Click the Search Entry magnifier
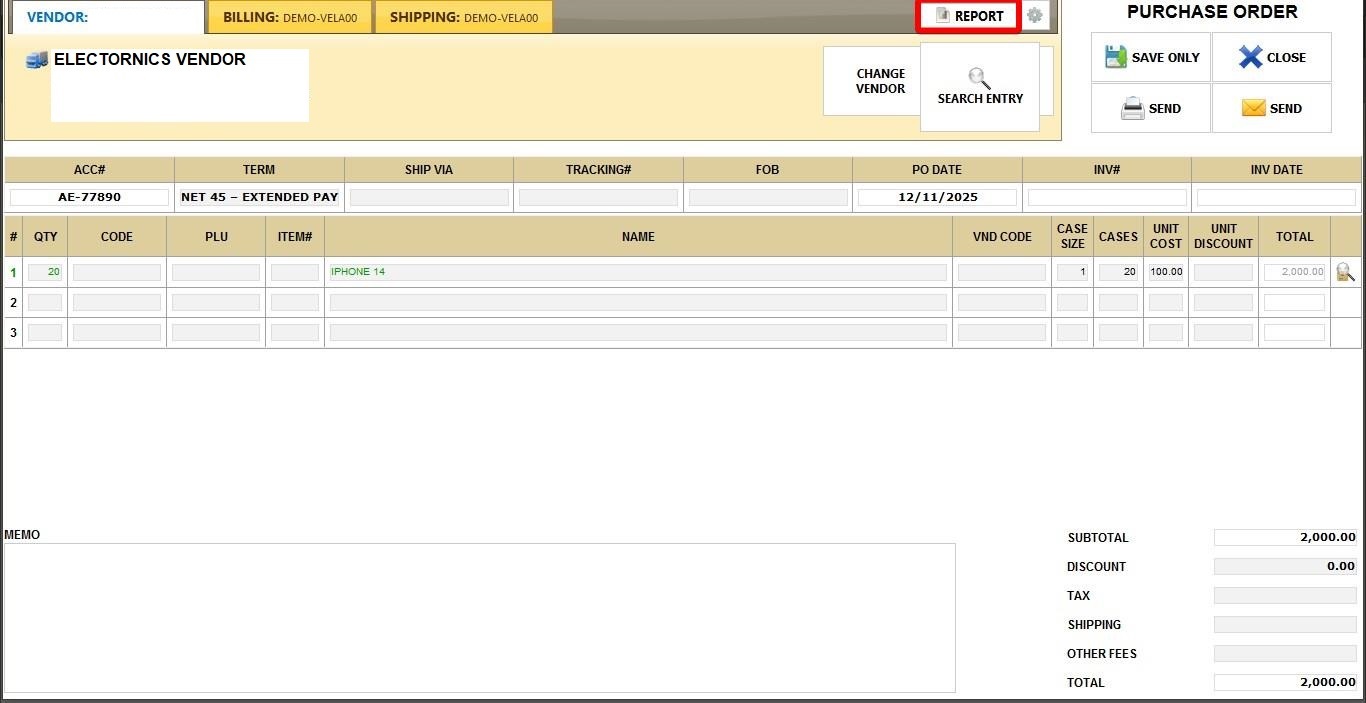This screenshot has height=703, width=1366. [x=980, y=78]
